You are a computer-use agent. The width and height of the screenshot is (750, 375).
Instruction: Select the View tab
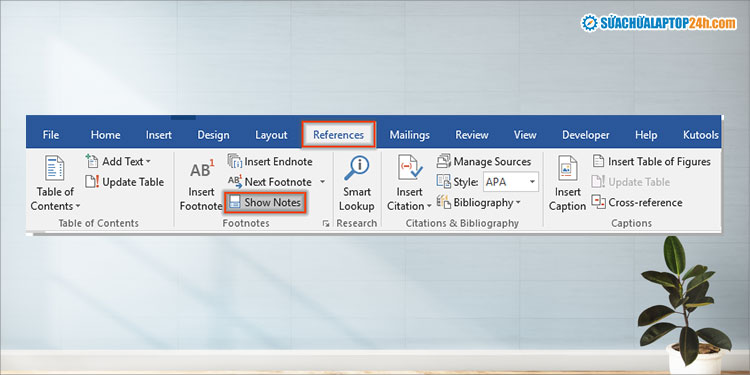(x=525, y=135)
